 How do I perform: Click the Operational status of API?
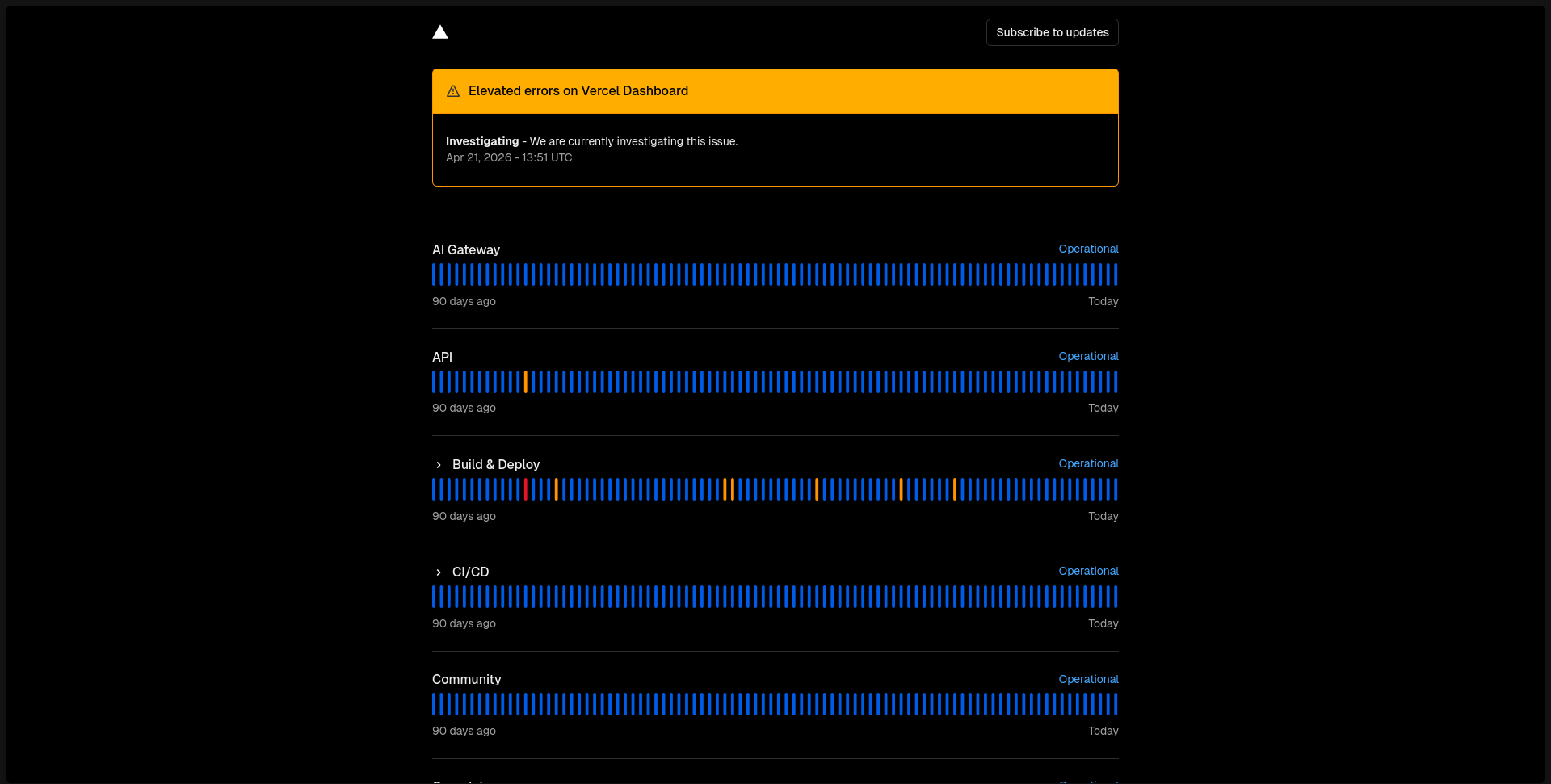(1089, 356)
